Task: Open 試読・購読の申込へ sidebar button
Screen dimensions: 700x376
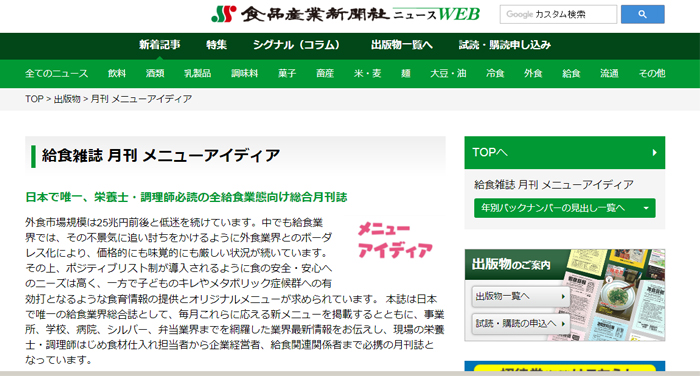Action: point(521,323)
